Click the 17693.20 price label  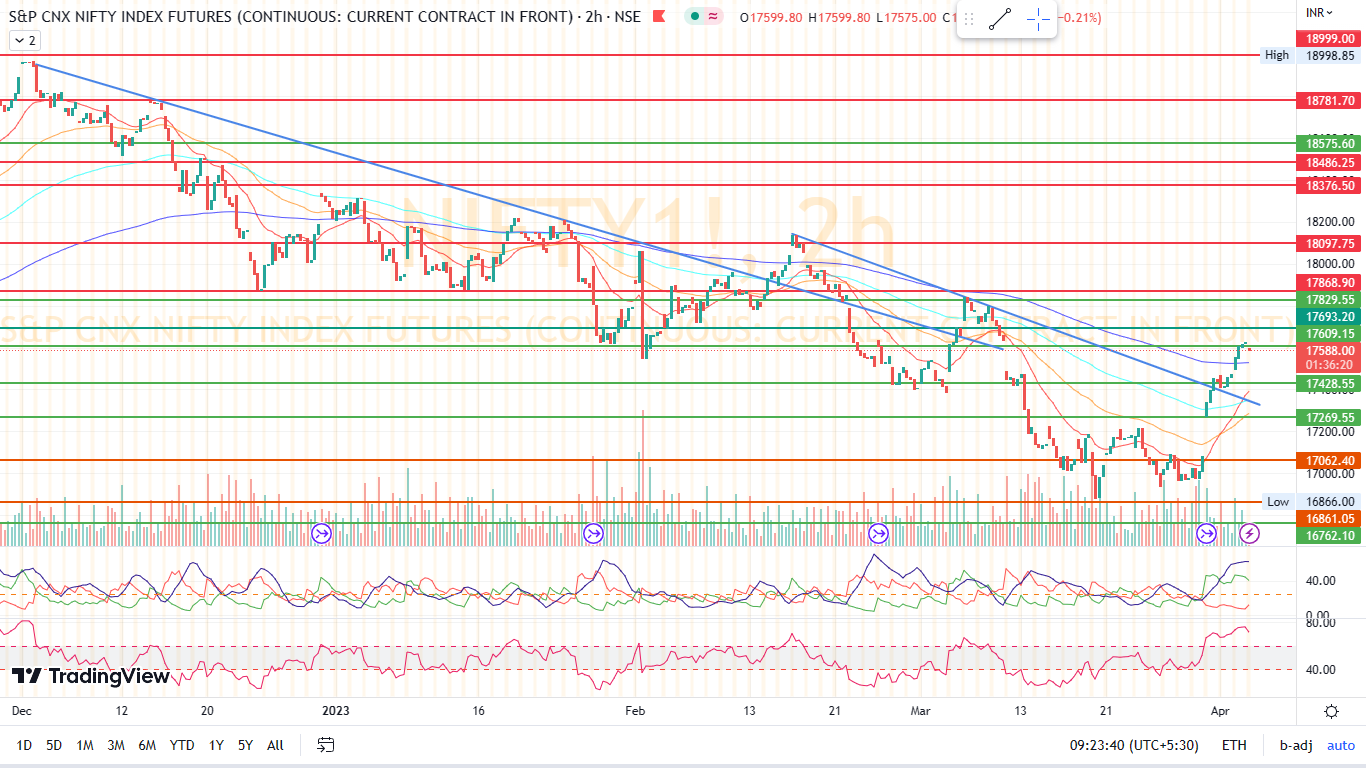(1329, 316)
